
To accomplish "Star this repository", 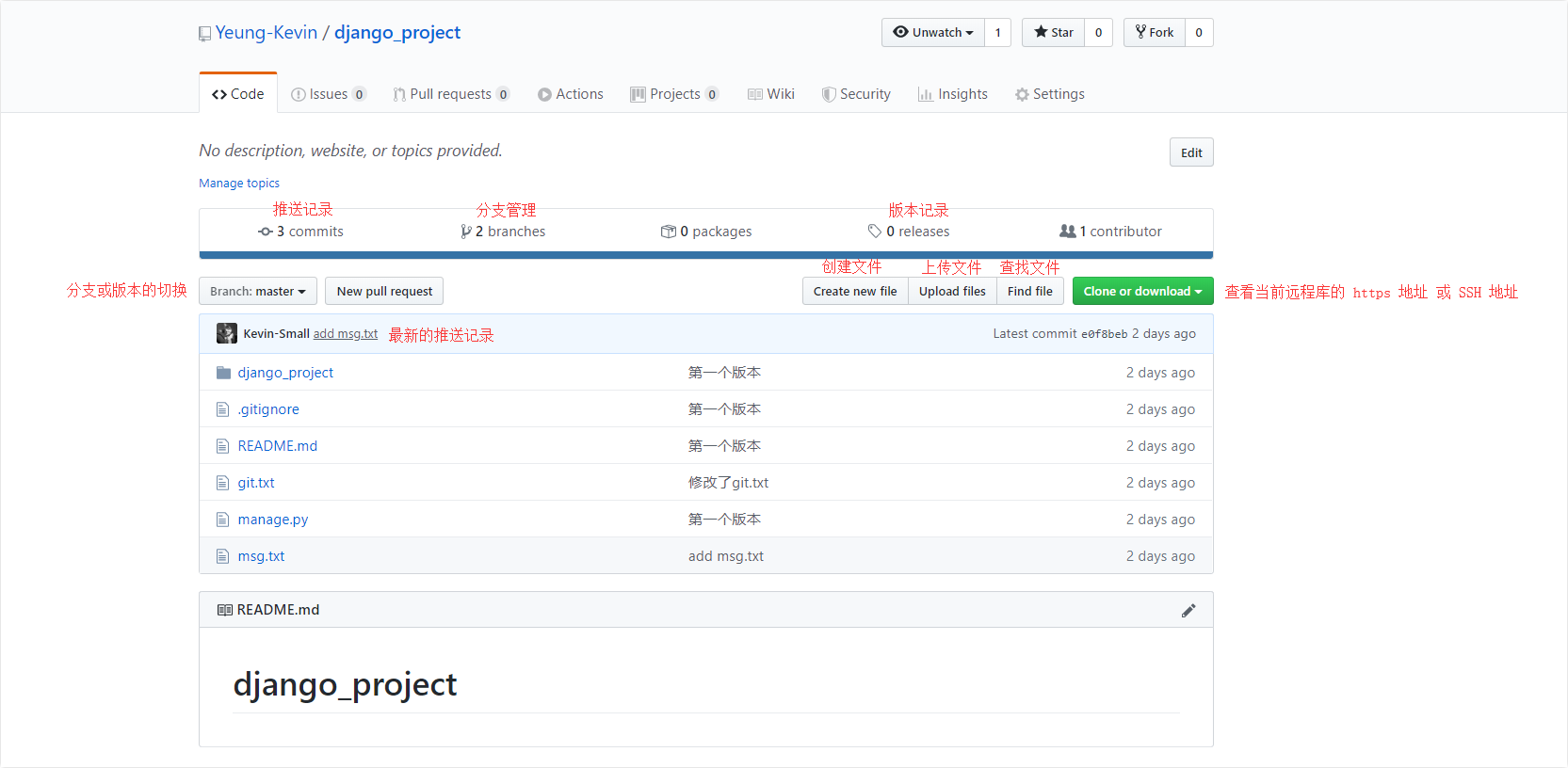I will pyautogui.click(x=1053, y=32).
